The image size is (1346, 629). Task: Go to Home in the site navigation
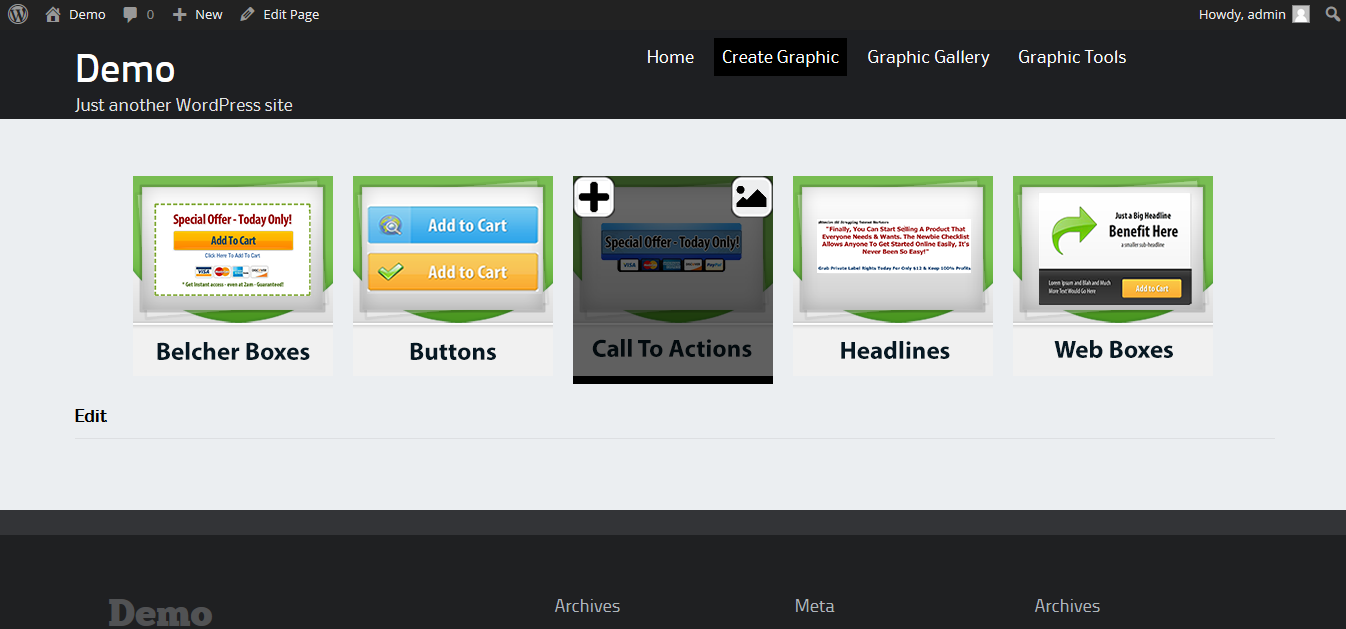tap(670, 57)
